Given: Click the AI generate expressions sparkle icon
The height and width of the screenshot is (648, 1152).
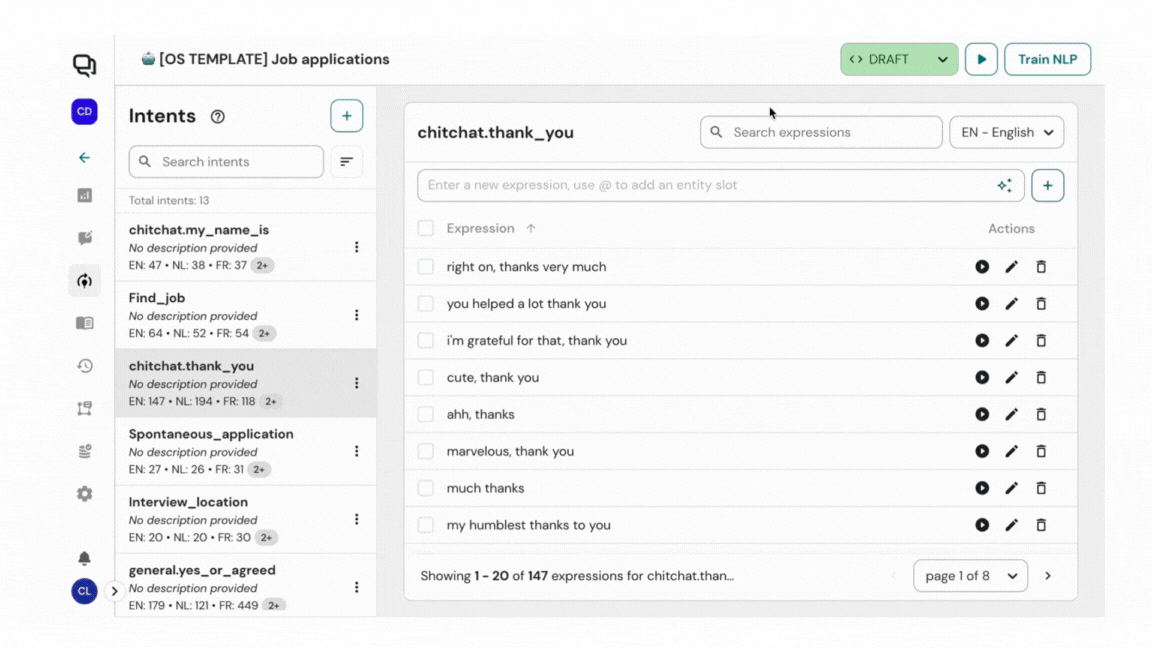Looking at the screenshot, I should pos(1004,186).
